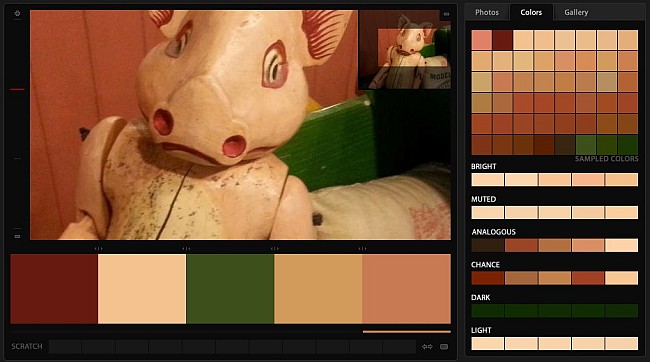Screen dimensions: 650x362
Task: Click the small icon right of navigator thumbnail
Action: pyautogui.click(x=446, y=14)
